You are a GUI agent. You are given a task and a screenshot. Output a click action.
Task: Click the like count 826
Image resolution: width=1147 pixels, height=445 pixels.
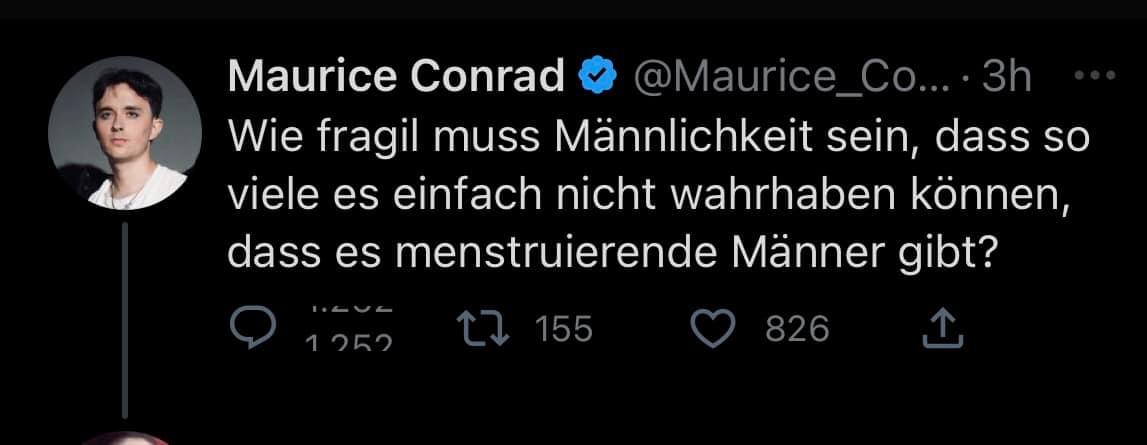[x=798, y=329]
